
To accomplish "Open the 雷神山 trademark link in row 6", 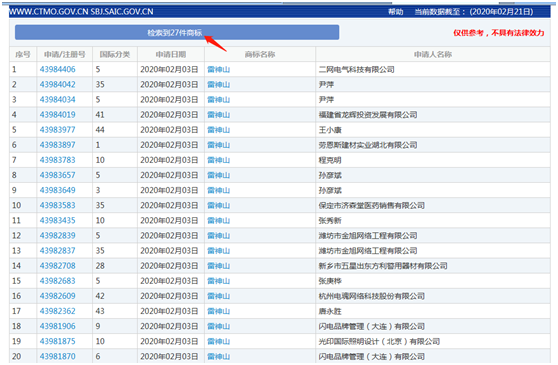I will (219, 145).
